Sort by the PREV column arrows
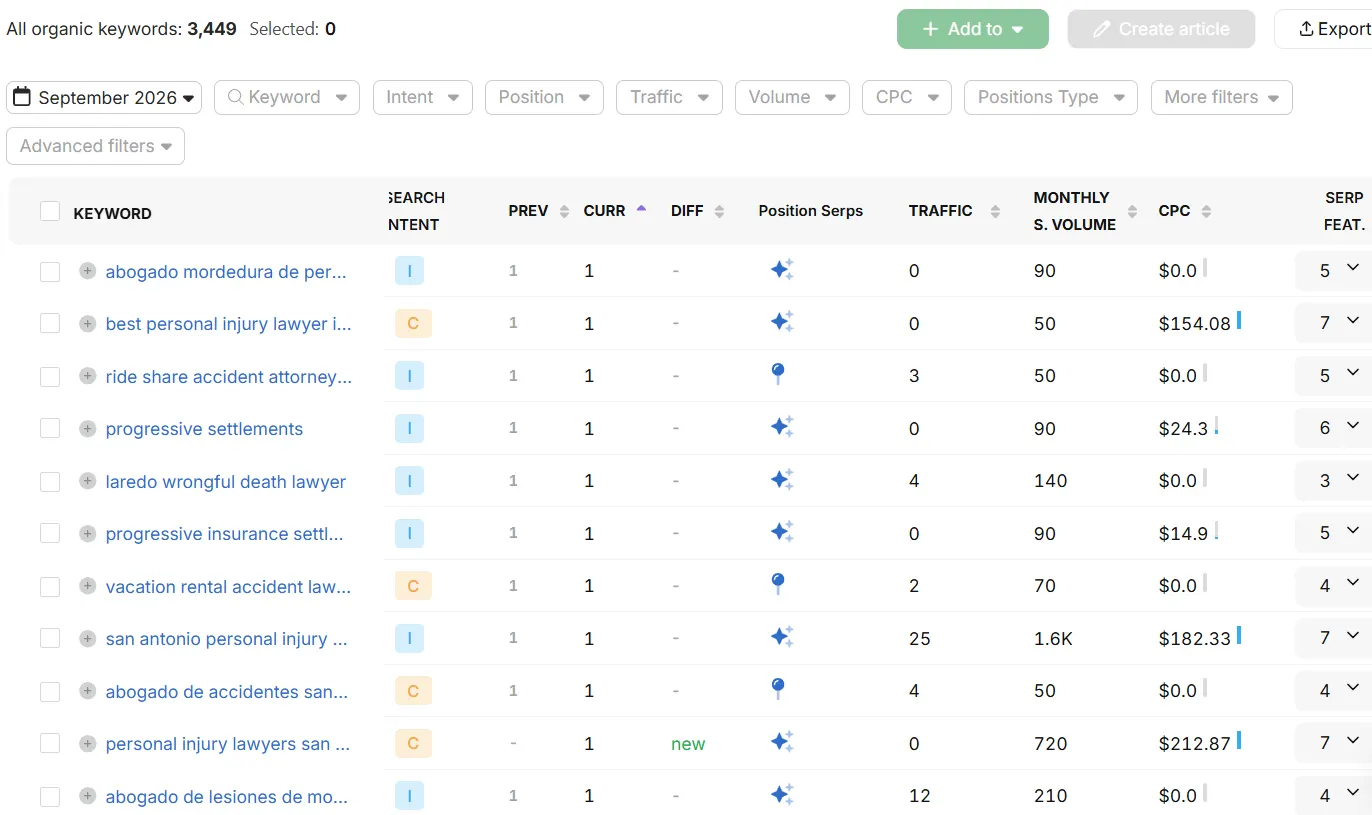 click(564, 211)
